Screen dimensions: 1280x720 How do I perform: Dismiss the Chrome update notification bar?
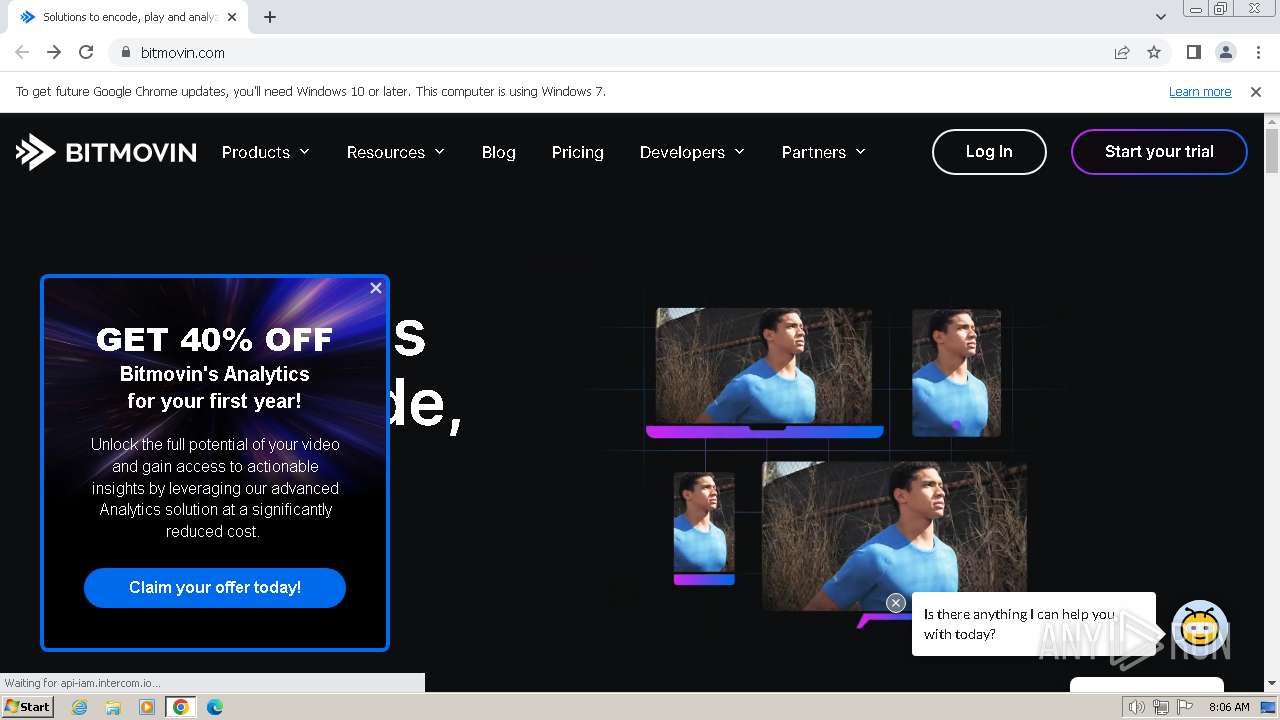tap(1256, 92)
